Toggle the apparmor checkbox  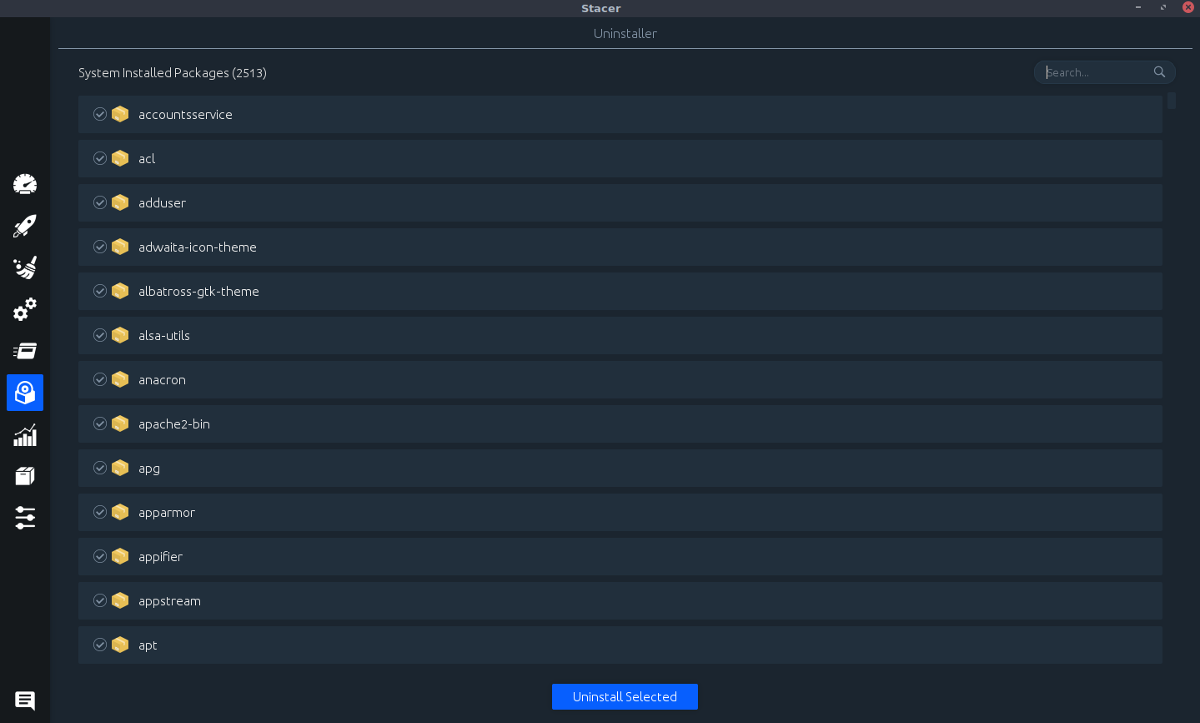100,511
